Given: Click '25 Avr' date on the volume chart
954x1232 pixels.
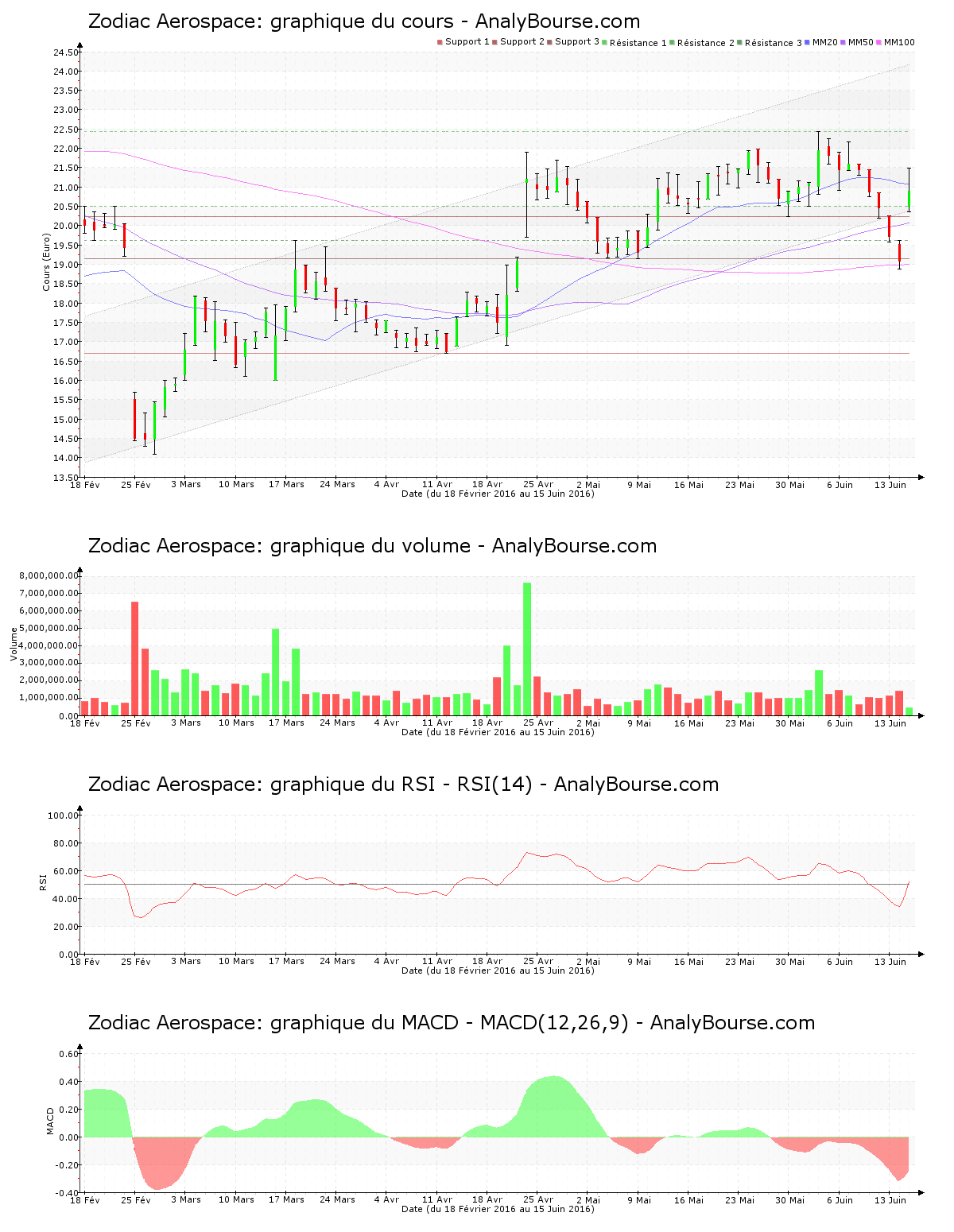Looking at the screenshot, I should (538, 723).
